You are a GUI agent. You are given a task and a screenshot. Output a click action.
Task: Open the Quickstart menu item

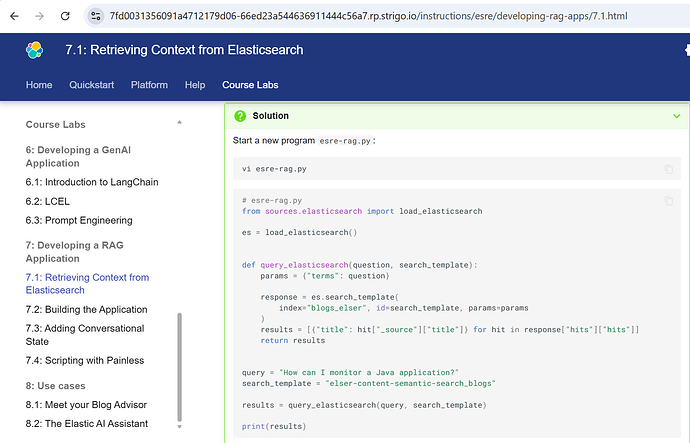click(92, 85)
